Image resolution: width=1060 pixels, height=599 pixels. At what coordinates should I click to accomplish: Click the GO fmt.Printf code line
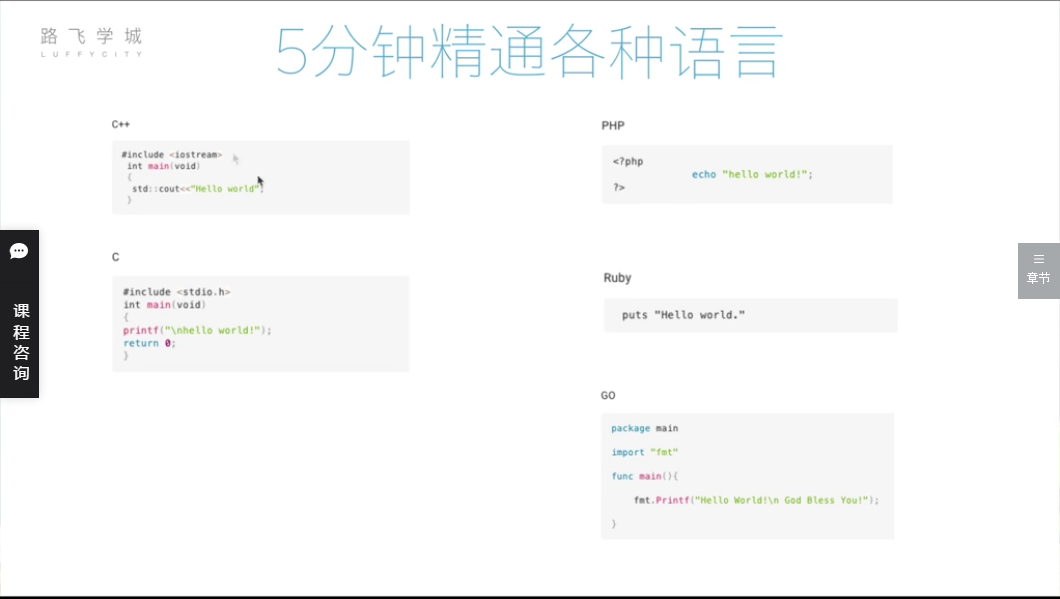(x=755, y=500)
